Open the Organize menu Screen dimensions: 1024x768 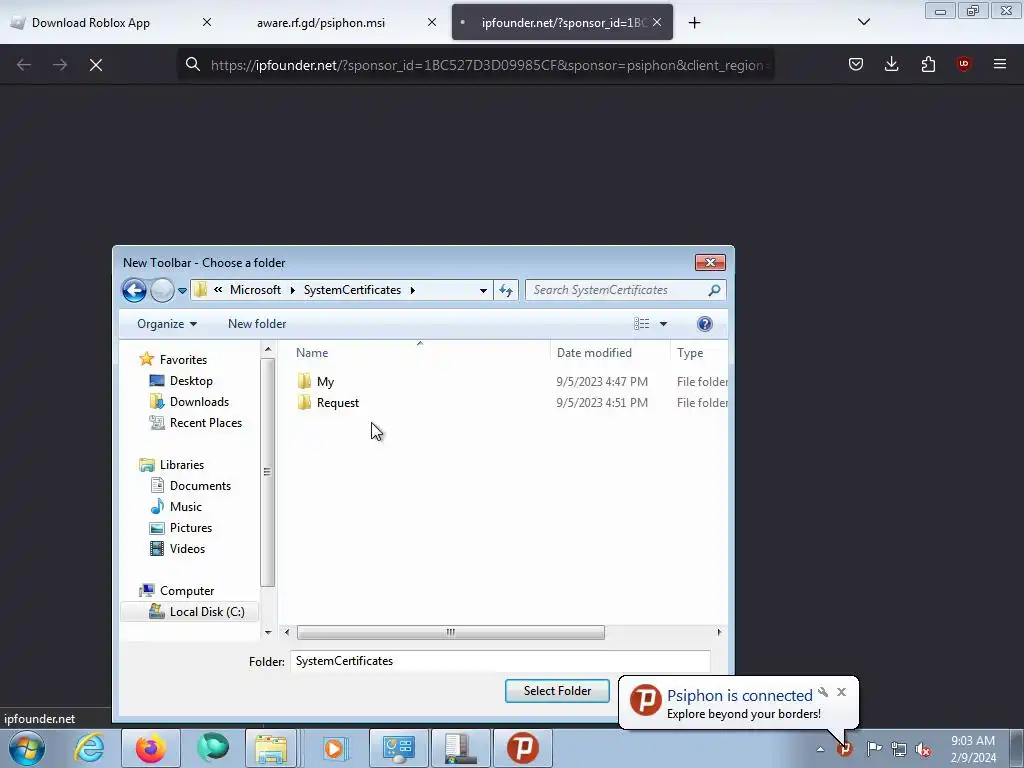pyautogui.click(x=167, y=324)
